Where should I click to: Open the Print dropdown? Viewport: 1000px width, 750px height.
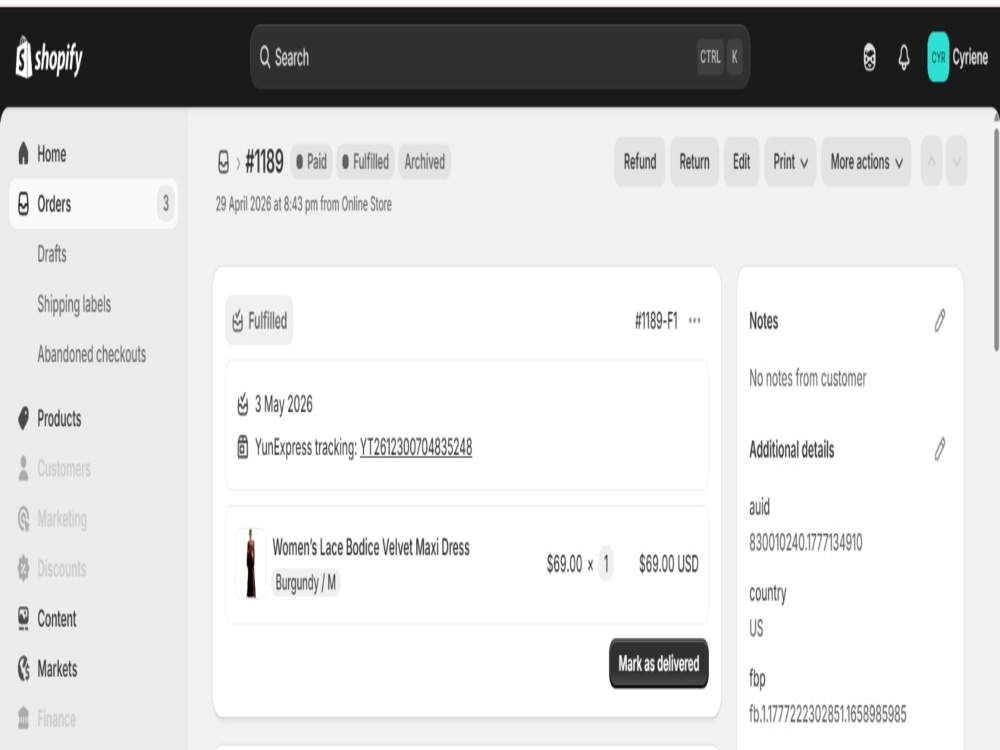[x=790, y=162]
